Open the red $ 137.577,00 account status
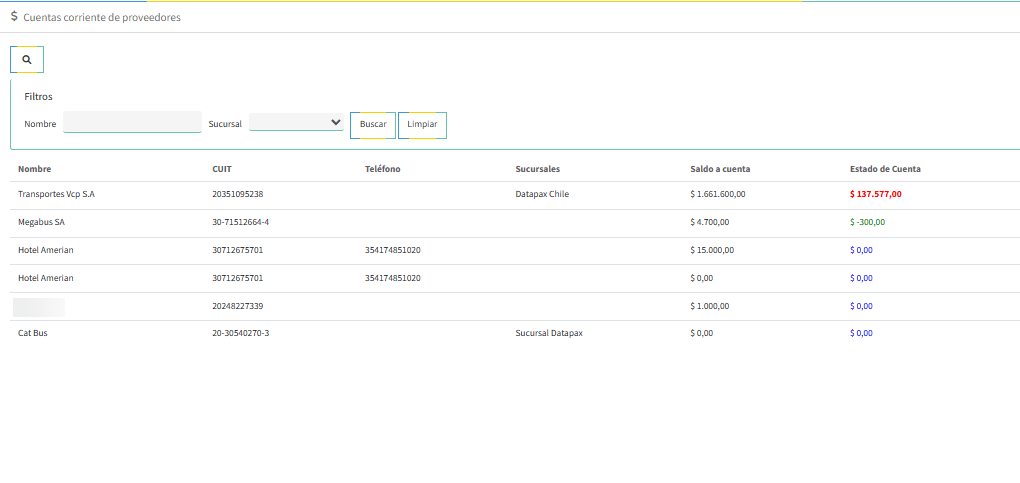1020x483 pixels. (x=875, y=194)
